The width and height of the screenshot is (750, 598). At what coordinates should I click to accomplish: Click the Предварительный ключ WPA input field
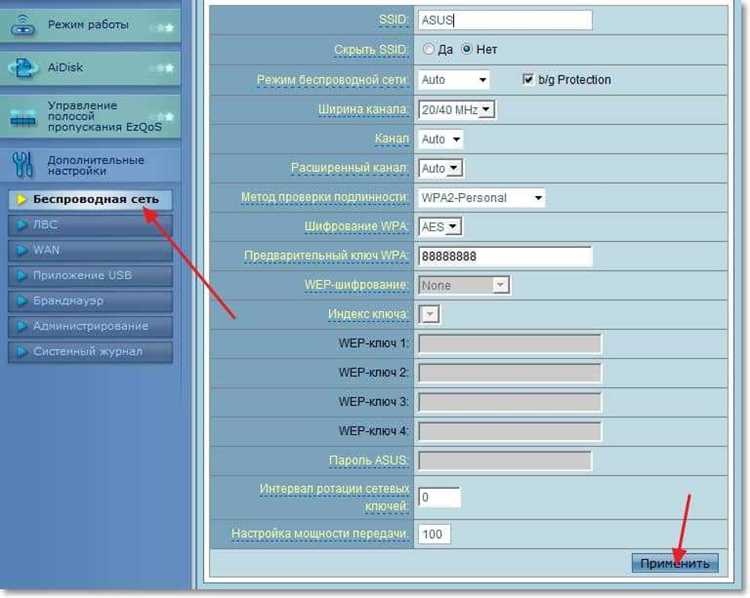click(505, 257)
